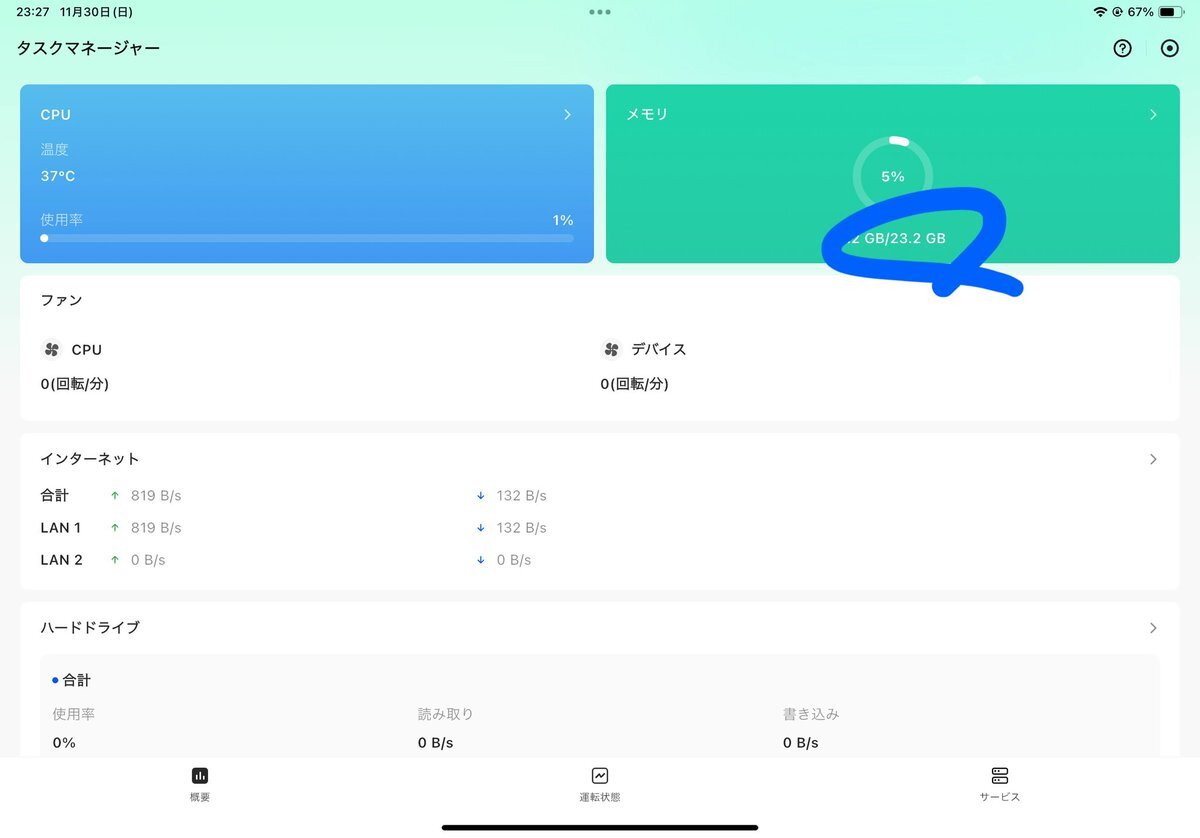Screen dimensions: 1200x838
Task: Tap the Wi-Fi status icon
Action: pos(1100,12)
